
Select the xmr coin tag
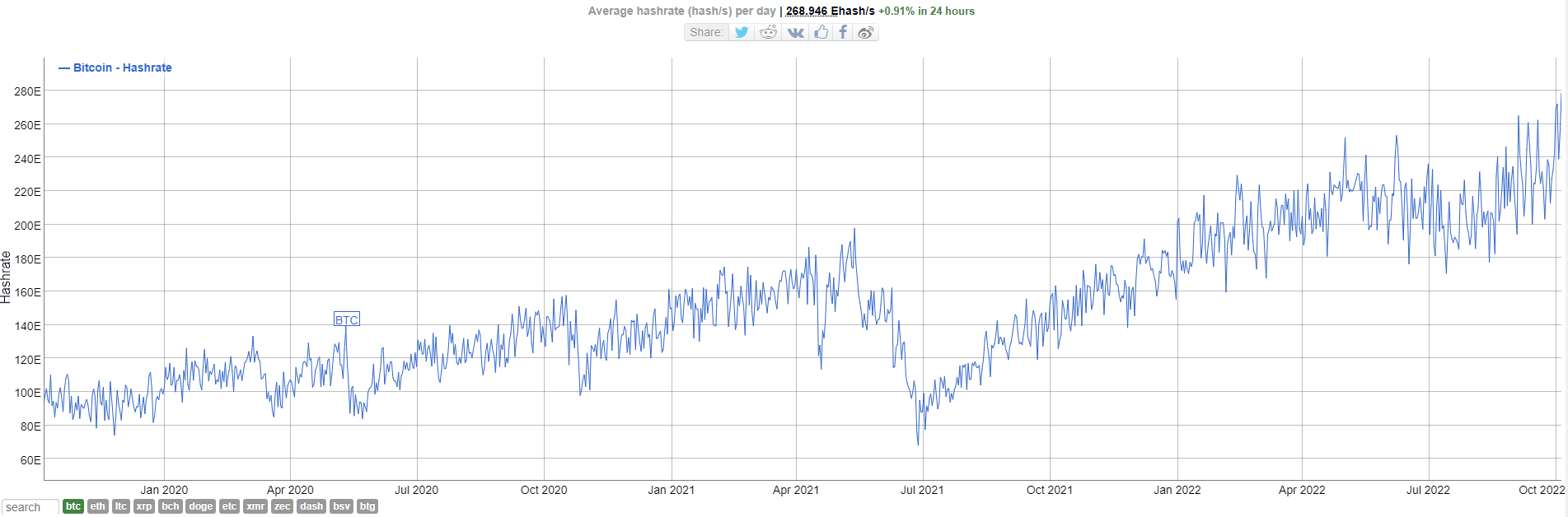click(x=255, y=506)
